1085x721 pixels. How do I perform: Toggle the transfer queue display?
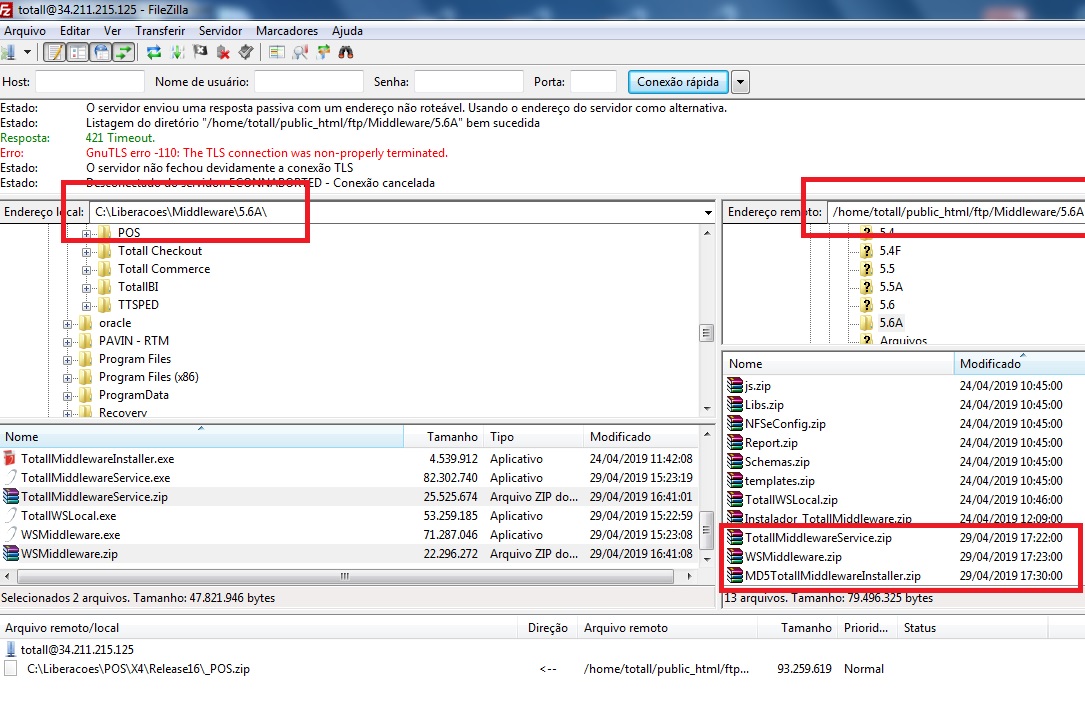(x=124, y=52)
